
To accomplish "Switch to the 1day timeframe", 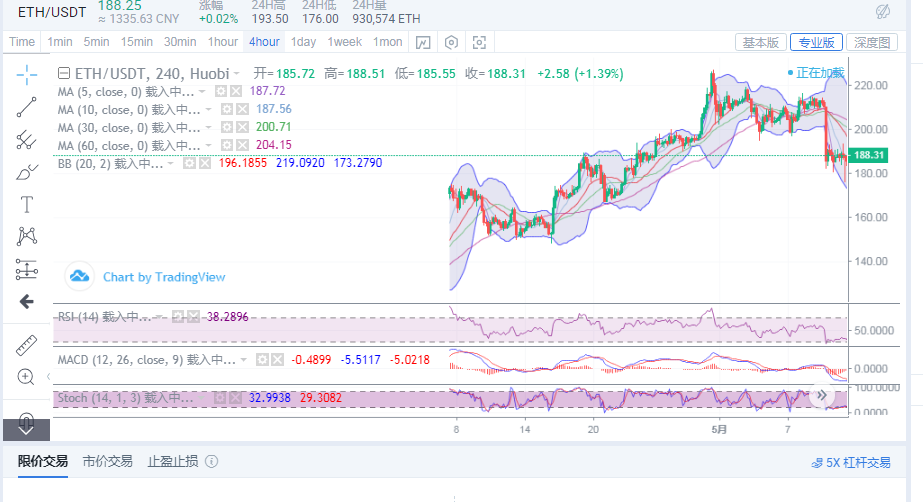I will click(x=303, y=42).
